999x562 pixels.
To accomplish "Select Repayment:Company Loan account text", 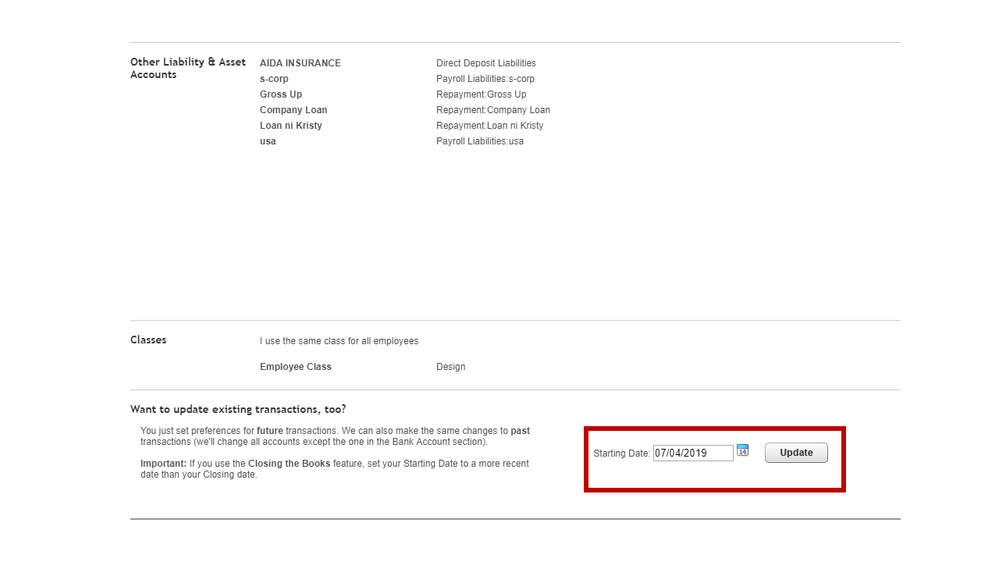I will 493,110.
